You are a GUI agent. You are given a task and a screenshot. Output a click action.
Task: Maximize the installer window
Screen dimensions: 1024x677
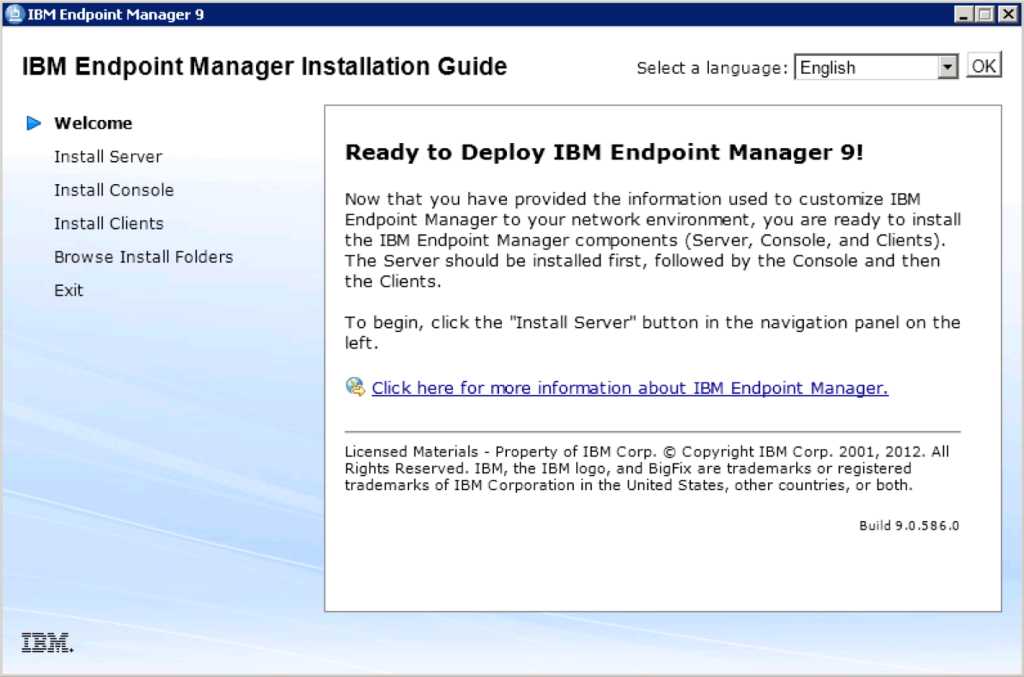(985, 14)
